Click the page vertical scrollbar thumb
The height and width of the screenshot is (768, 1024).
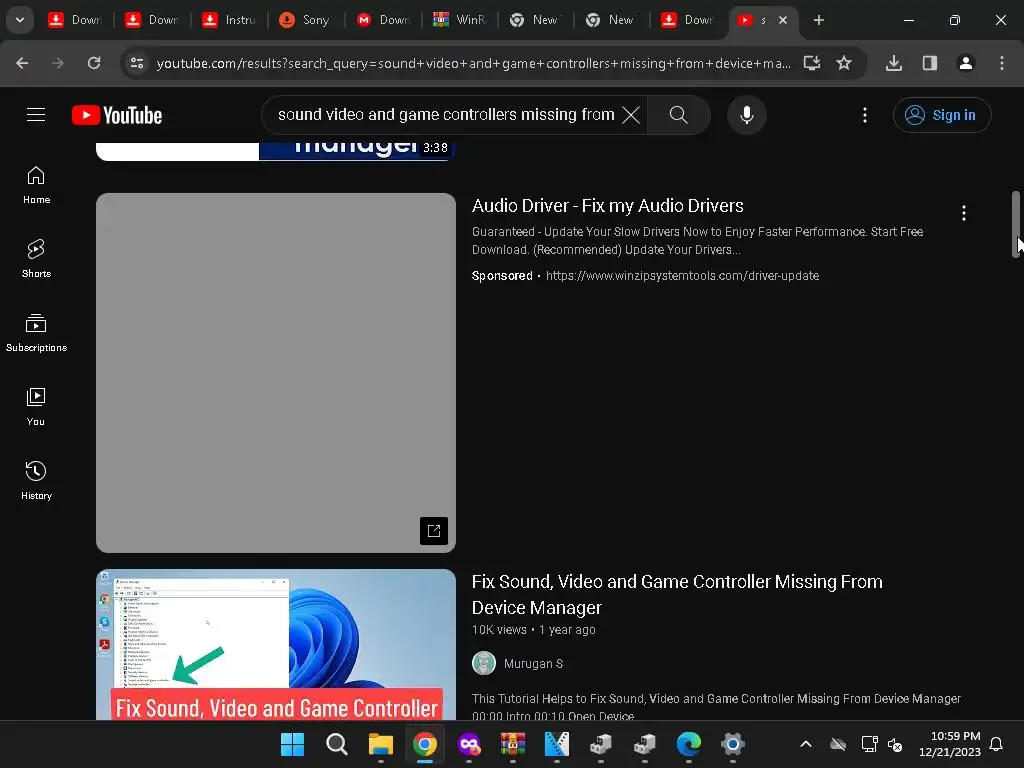(x=1016, y=224)
